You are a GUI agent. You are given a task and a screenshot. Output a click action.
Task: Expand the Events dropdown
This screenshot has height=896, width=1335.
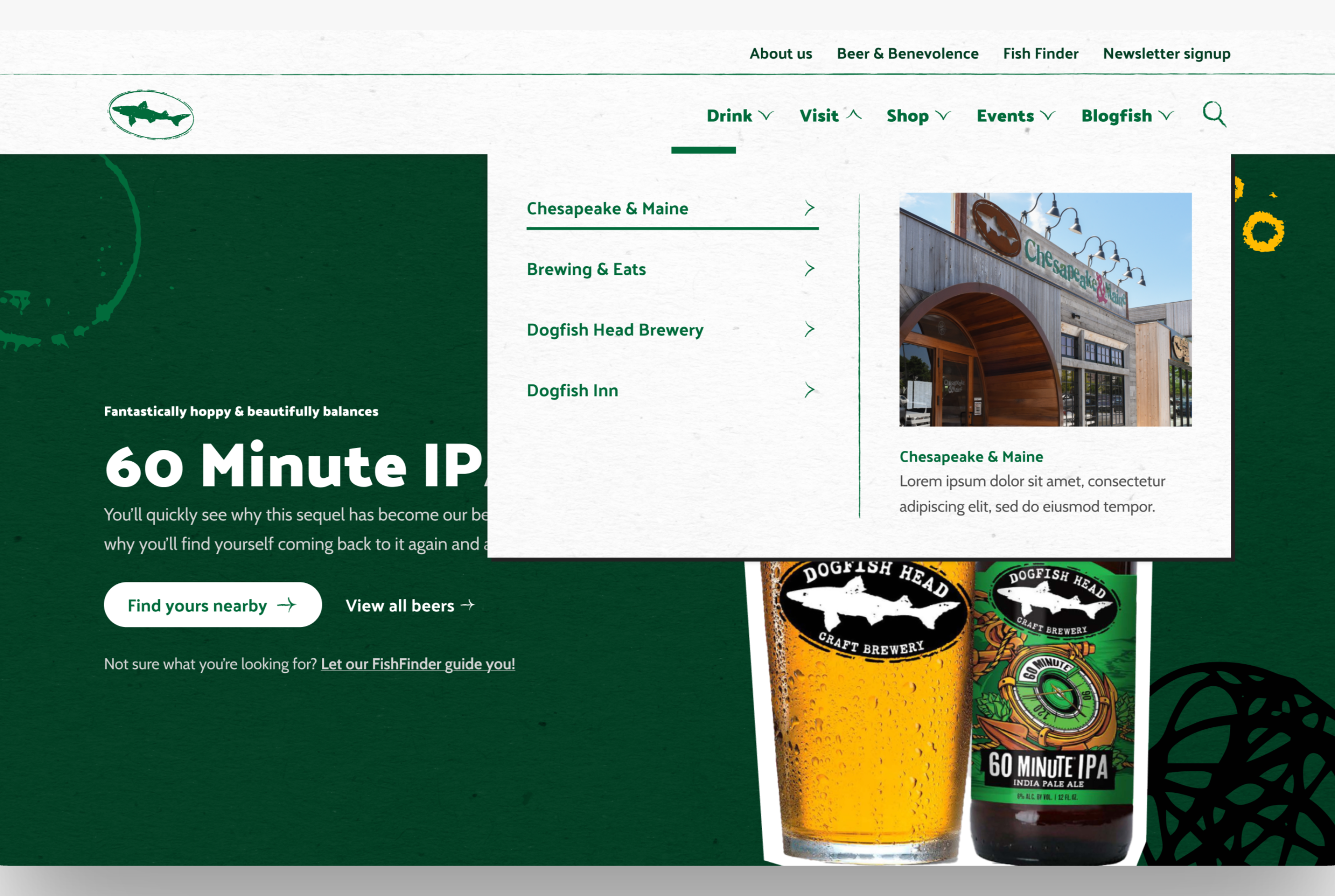click(1048, 115)
